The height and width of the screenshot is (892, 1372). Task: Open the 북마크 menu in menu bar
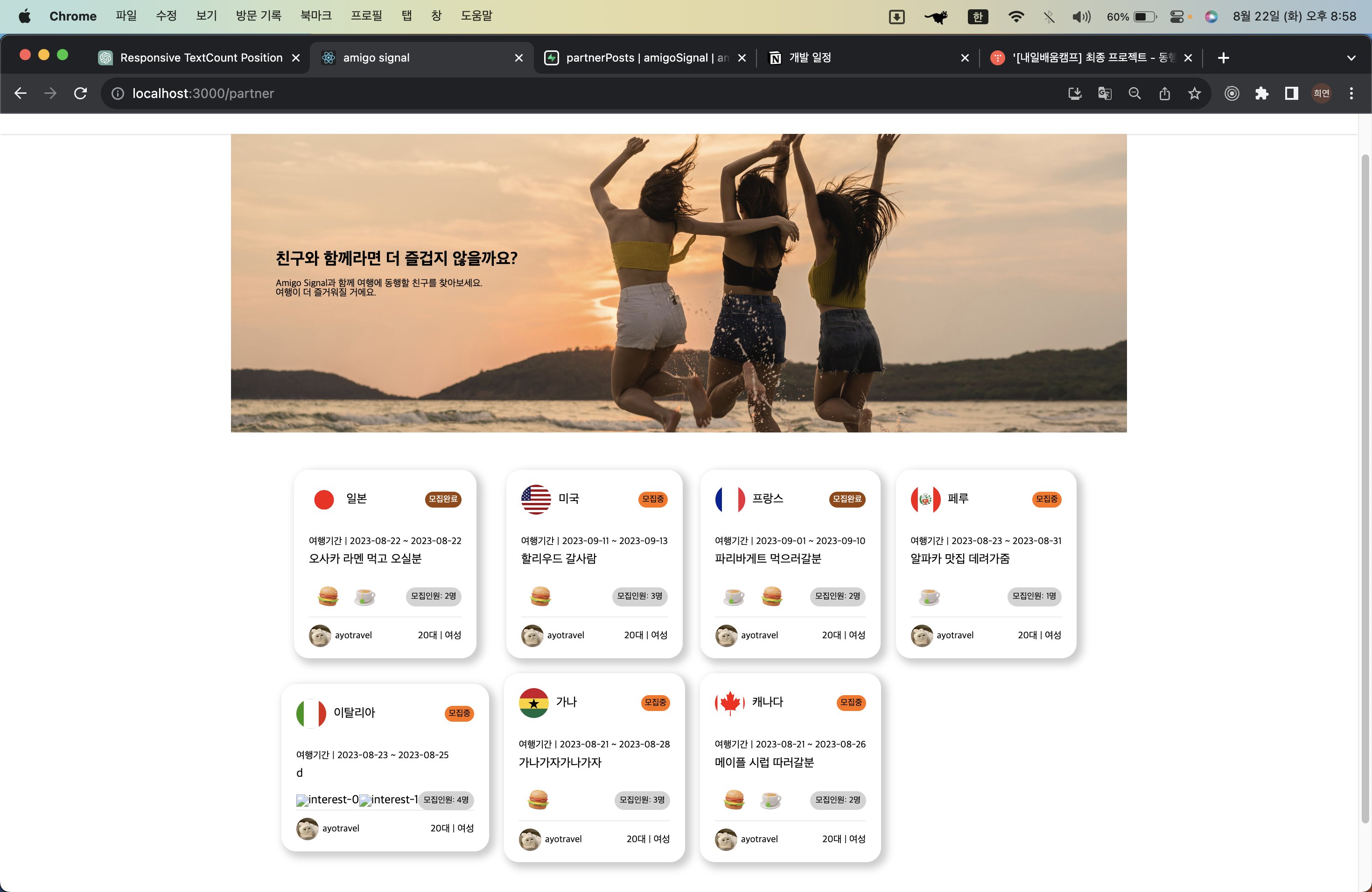click(316, 16)
